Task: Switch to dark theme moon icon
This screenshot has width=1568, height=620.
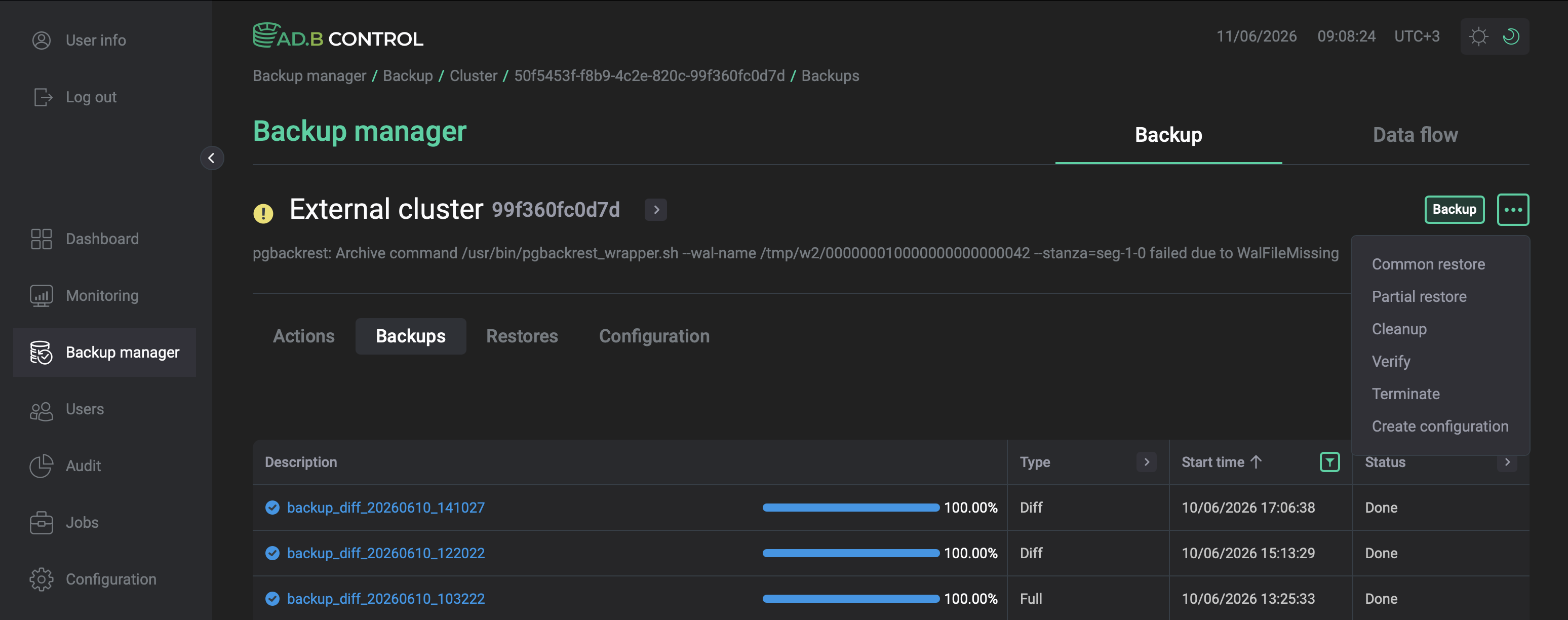Action: click(x=1511, y=36)
